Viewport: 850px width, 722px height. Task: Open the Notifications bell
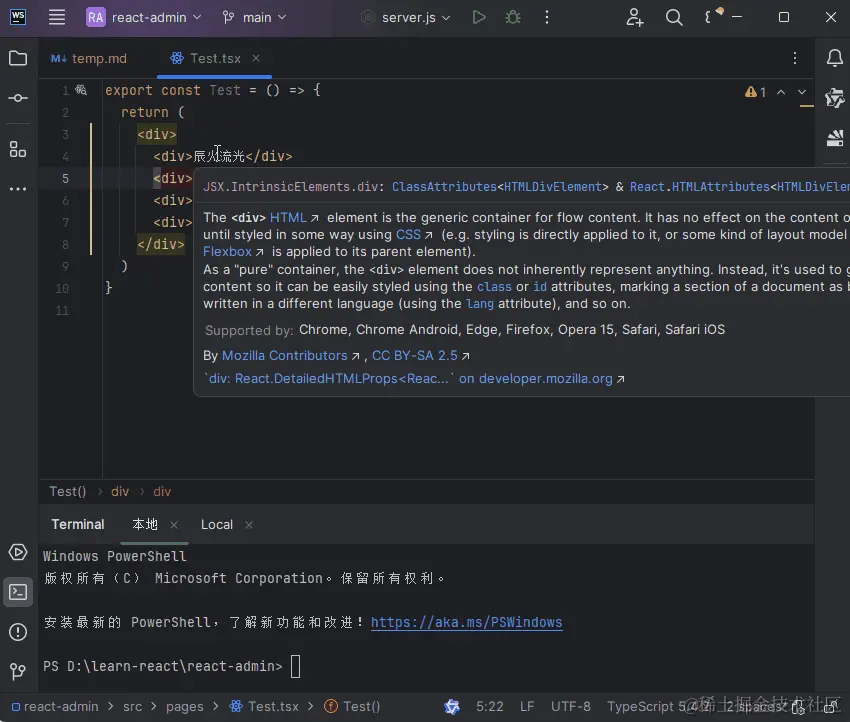[x=835, y=58]
